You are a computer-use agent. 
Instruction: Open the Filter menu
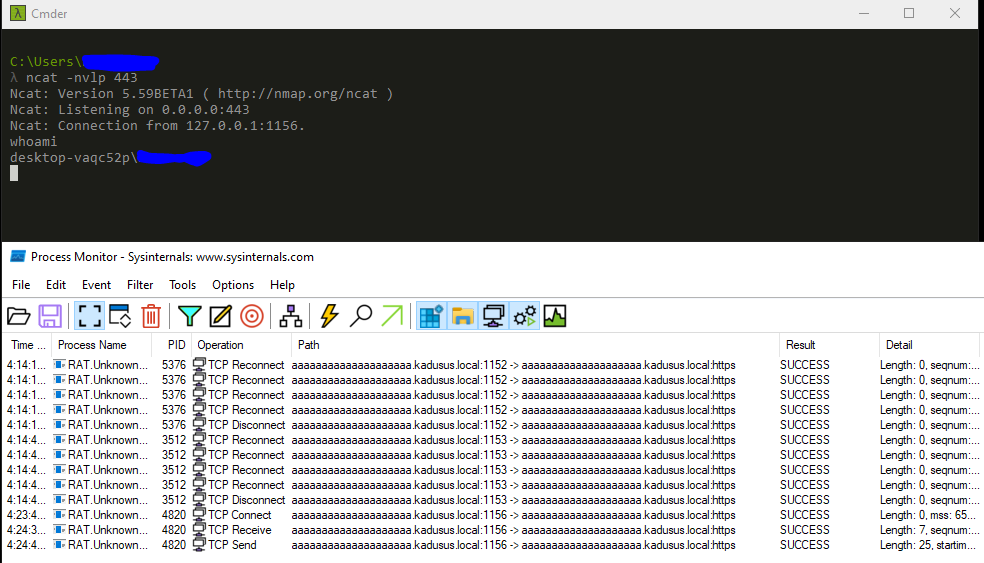(x=140, y=285)
